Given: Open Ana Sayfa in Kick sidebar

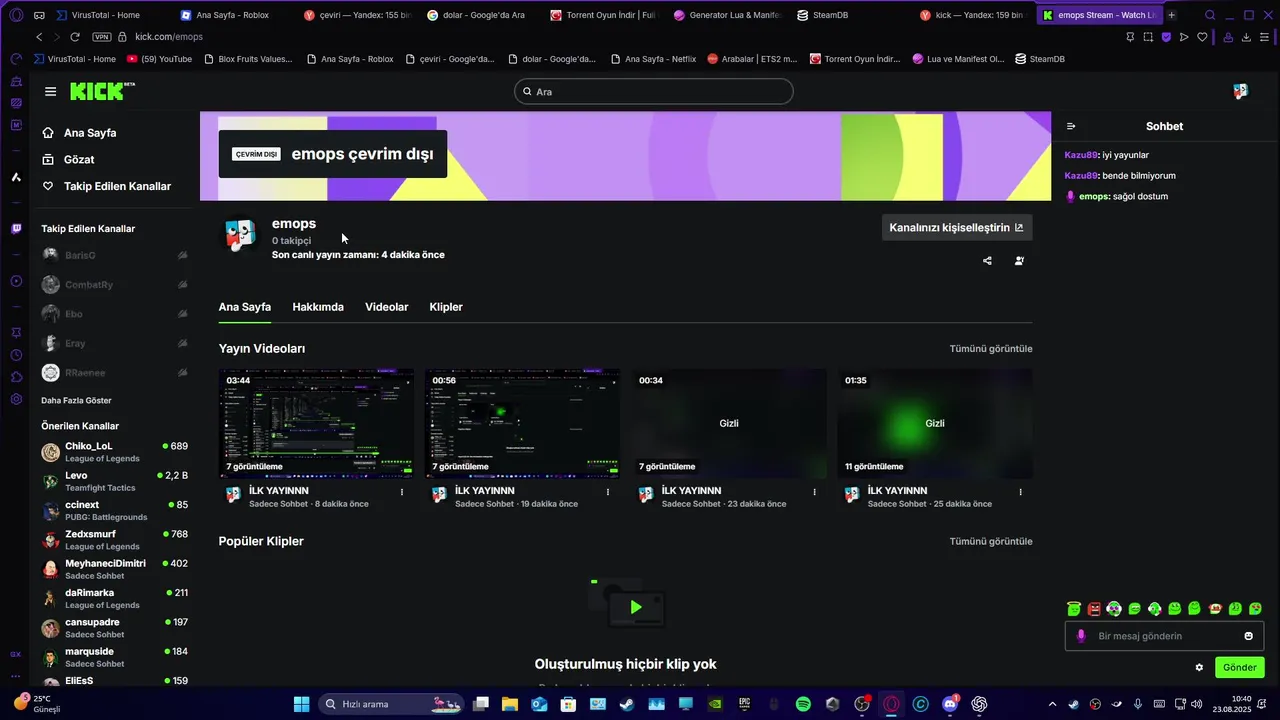Looking at the screenshot, I should click(90, 133).
